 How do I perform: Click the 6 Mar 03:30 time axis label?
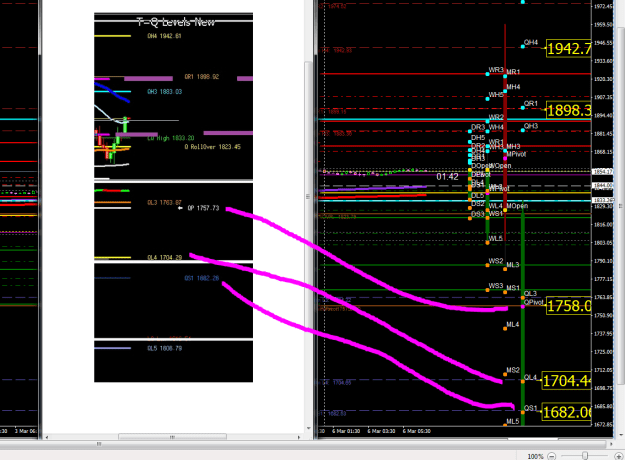(381, 431)
